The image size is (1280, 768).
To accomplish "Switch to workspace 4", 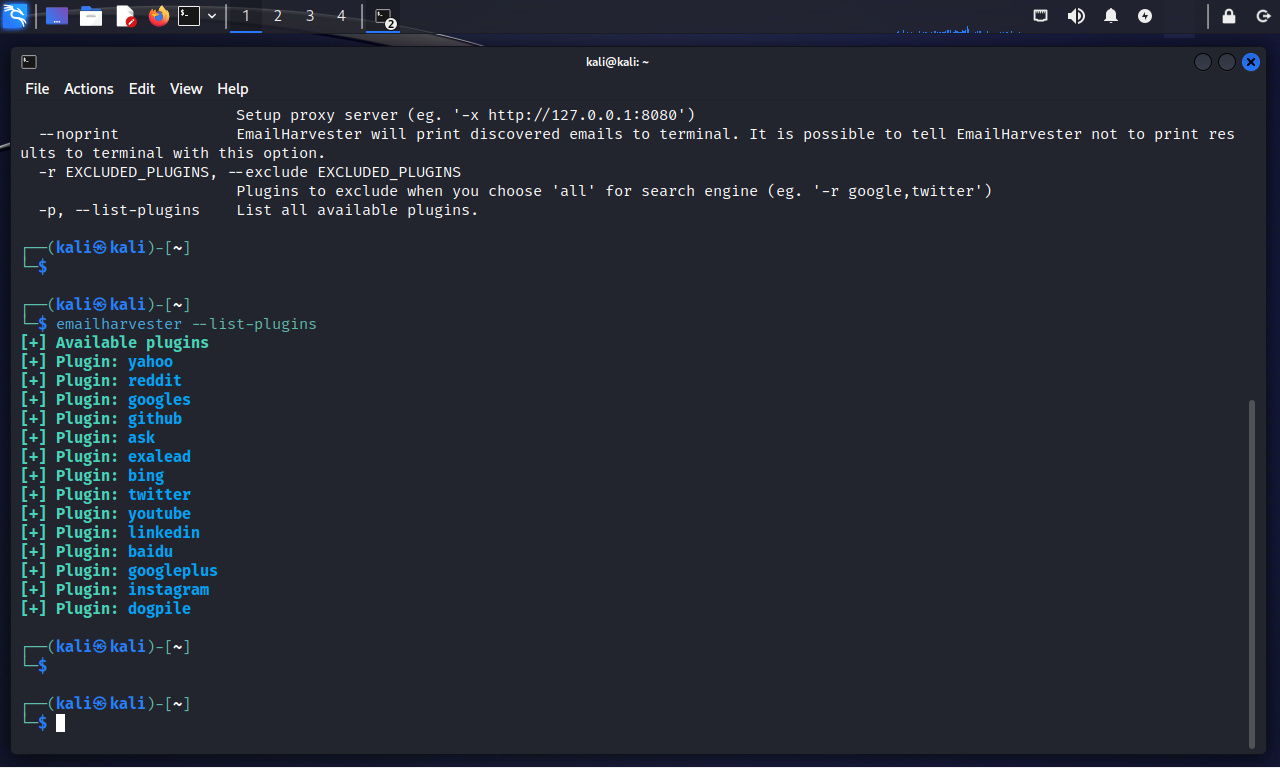I will (x=342, y=16).
